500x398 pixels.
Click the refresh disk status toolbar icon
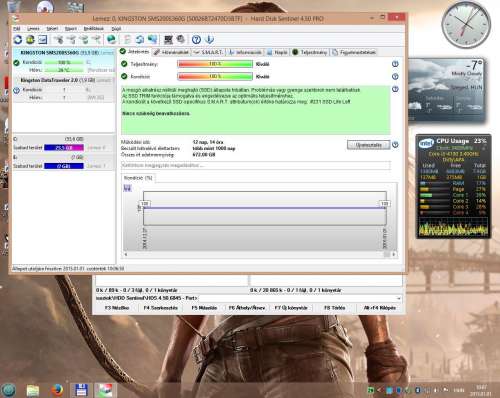[x=18, y=40]
